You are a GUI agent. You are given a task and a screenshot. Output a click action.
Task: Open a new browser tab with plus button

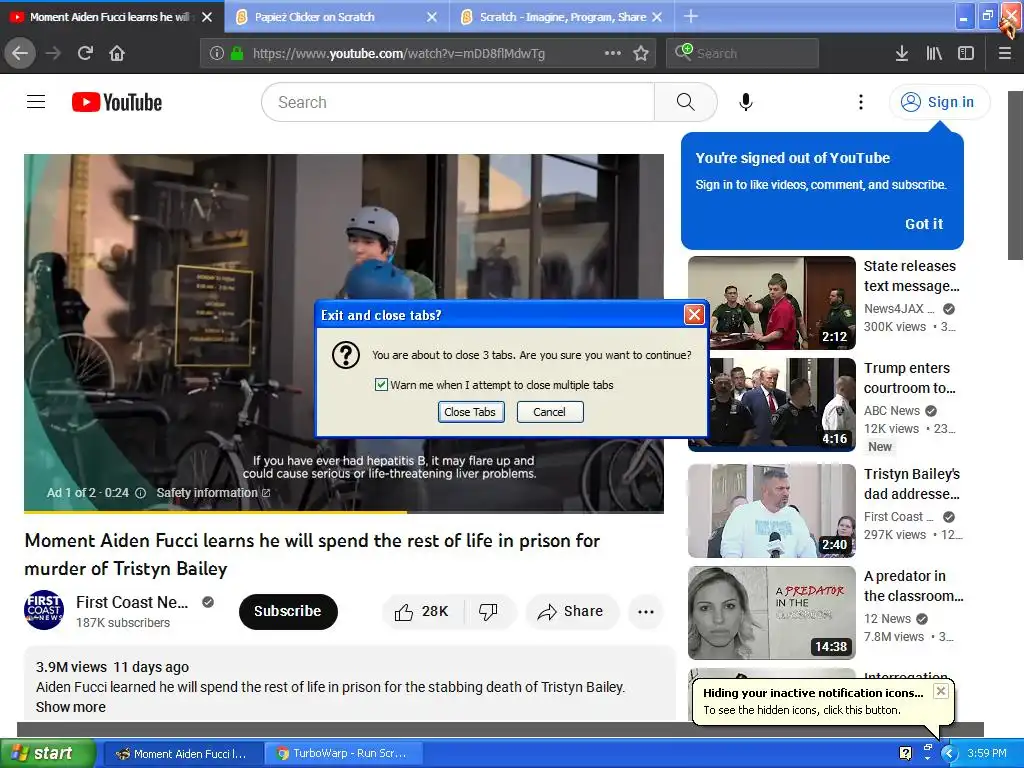[x=691, y=16]
